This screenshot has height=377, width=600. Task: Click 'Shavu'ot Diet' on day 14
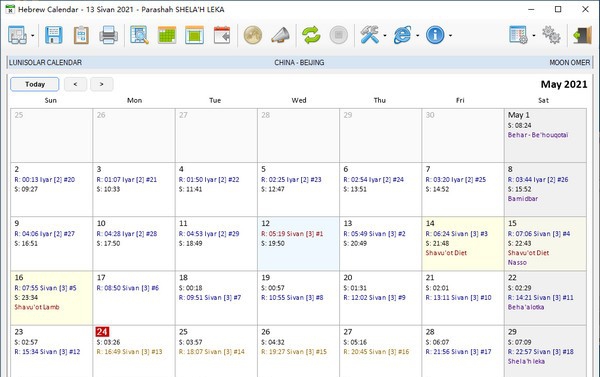click(446, 253)
